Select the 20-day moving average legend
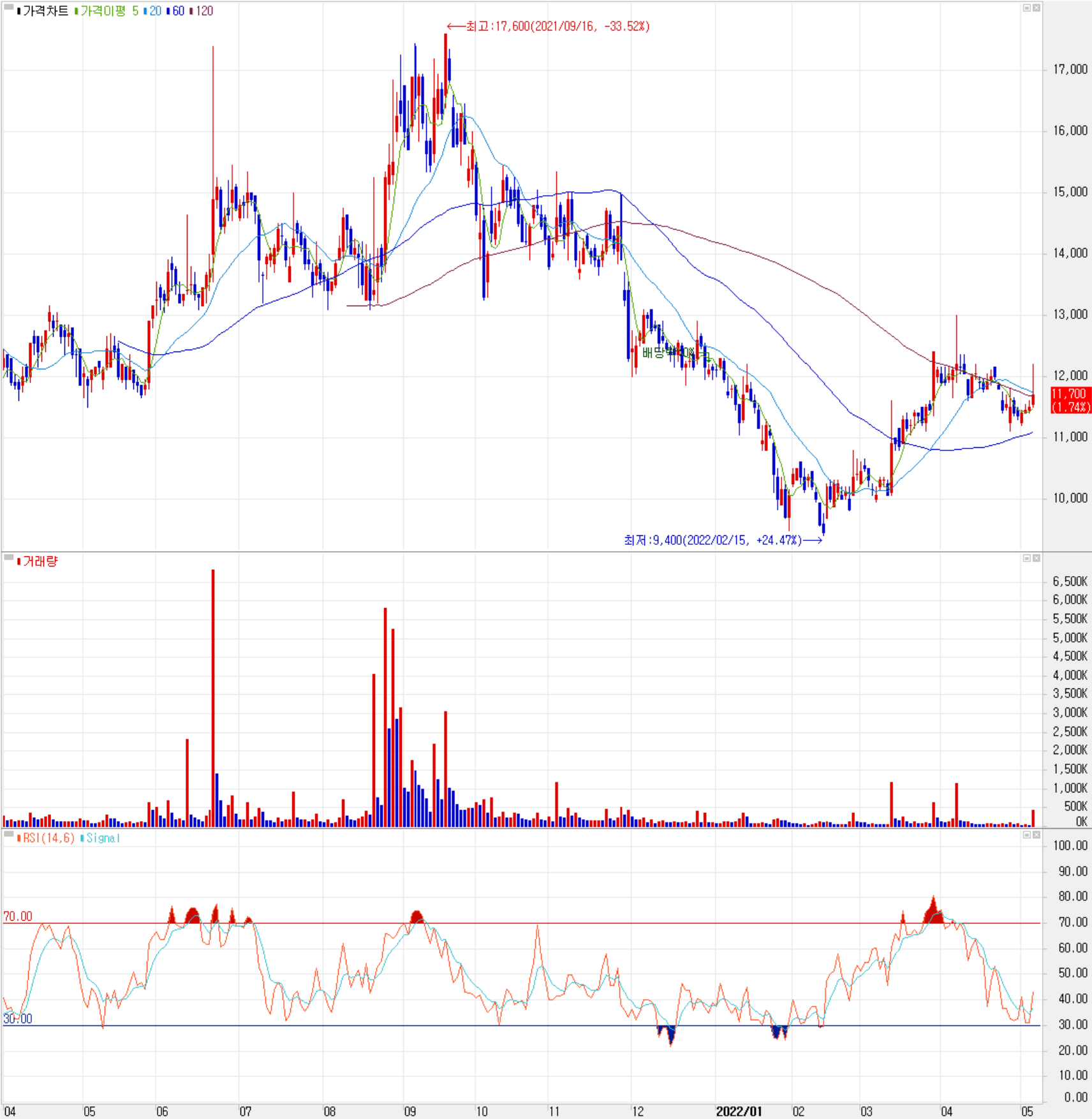The height and width of the screenshot is (1119, 1092). [152, 11]
